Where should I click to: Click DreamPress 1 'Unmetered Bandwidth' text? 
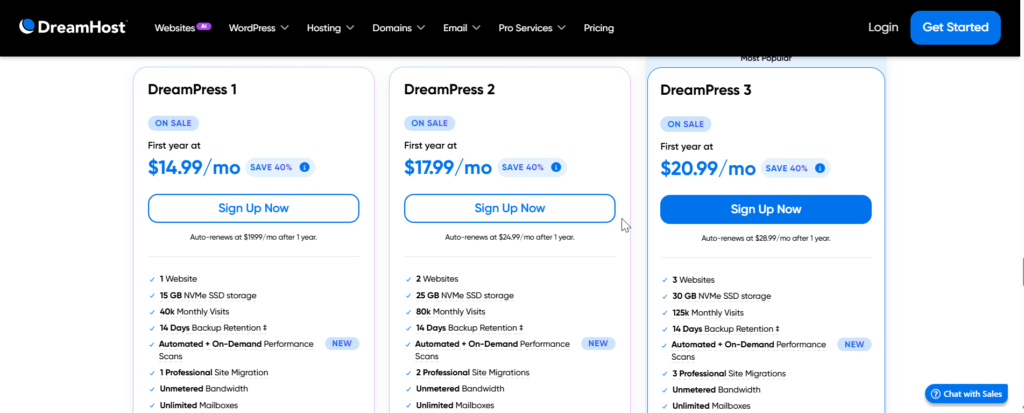click(204, 389)
